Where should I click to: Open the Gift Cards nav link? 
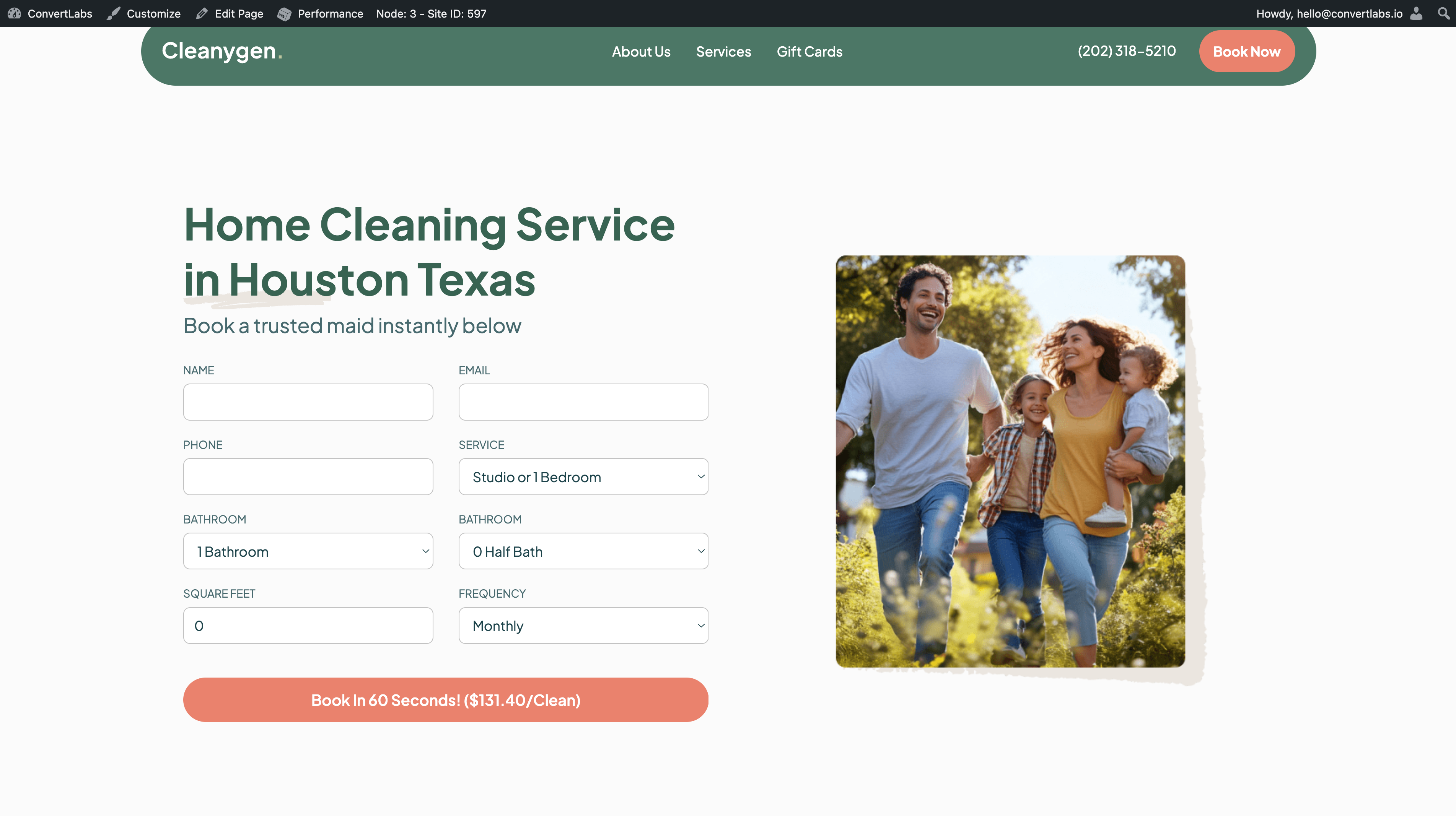809,51
